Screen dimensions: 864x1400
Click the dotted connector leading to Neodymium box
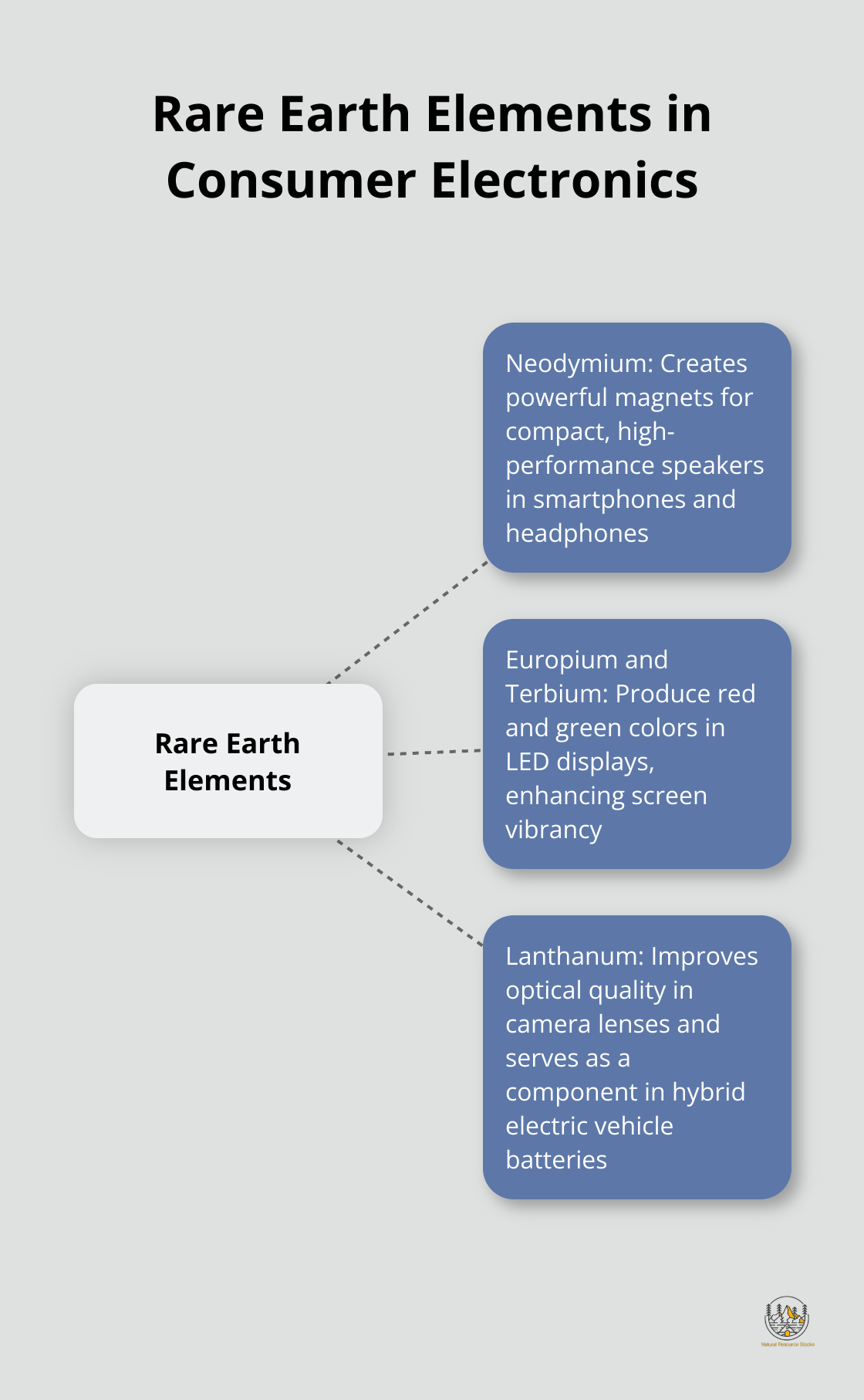pyautogui.click(x=409, y=622)
